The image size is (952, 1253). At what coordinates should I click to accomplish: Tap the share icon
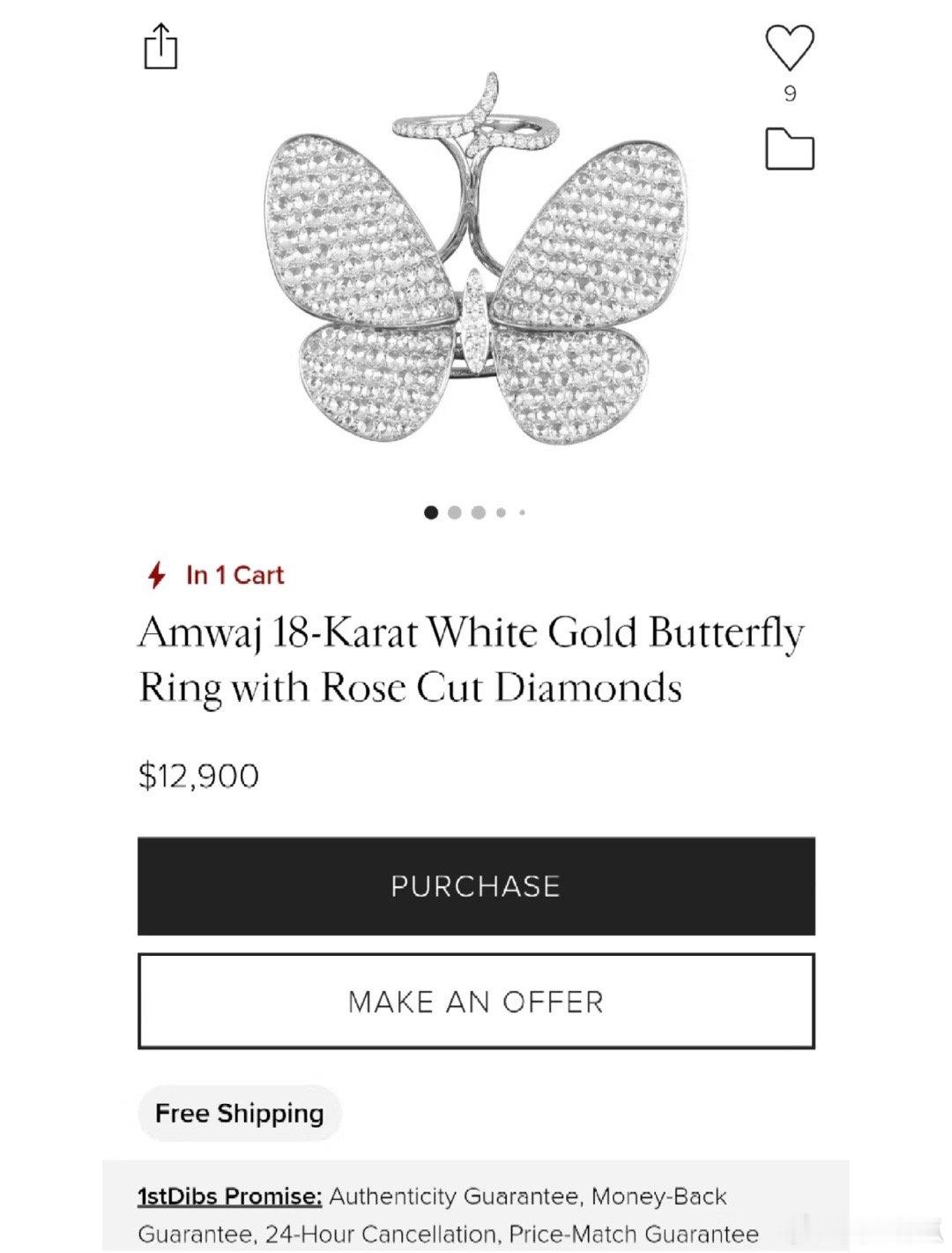click(x=160, y=47)
